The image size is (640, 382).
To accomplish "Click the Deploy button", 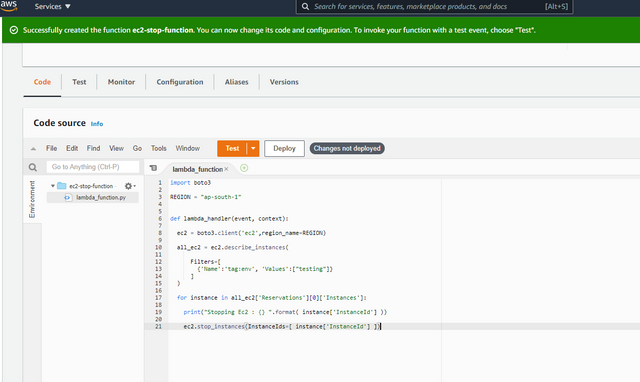I will (x=284, y=149).
